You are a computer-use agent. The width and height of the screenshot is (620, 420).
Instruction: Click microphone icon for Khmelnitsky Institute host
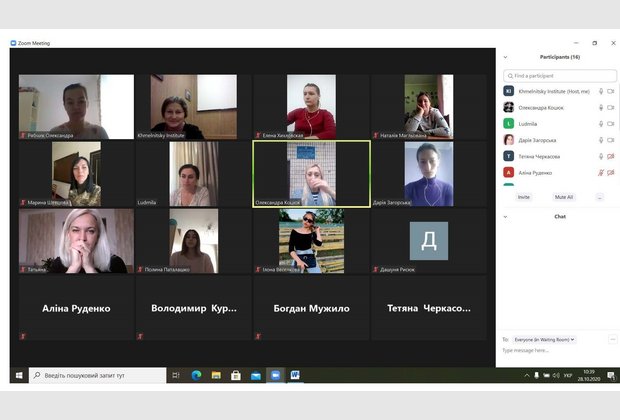(601, 91)
